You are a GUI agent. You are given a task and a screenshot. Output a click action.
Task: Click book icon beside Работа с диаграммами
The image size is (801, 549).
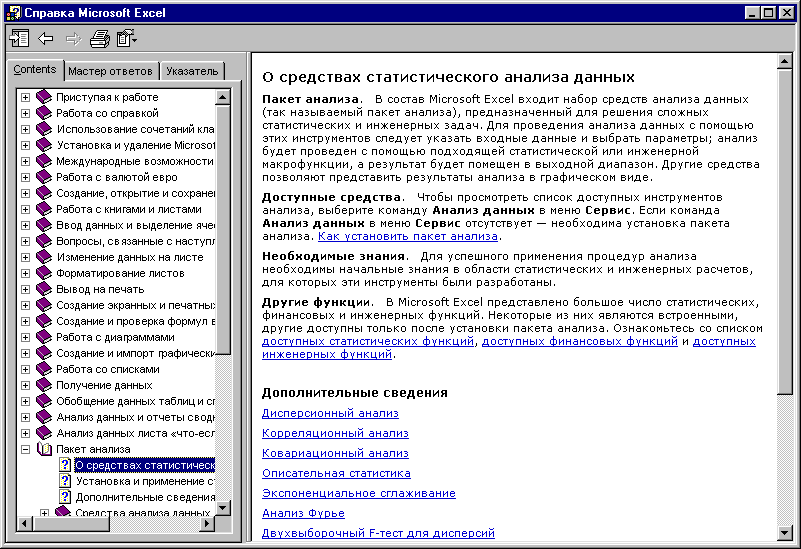click(x=44, y=337)
